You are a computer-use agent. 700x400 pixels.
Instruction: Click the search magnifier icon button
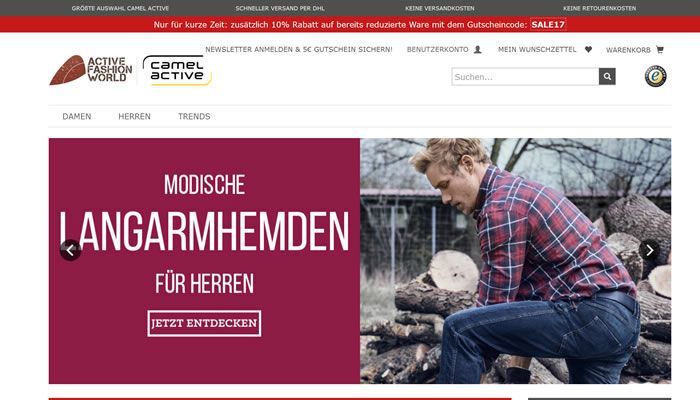tap(607, 76)
